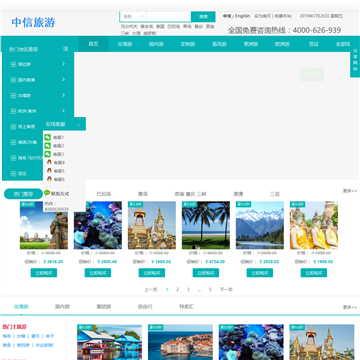
Task: Expand the 欧洲 澳洲 submenu arrow
Action: (63, 111)
